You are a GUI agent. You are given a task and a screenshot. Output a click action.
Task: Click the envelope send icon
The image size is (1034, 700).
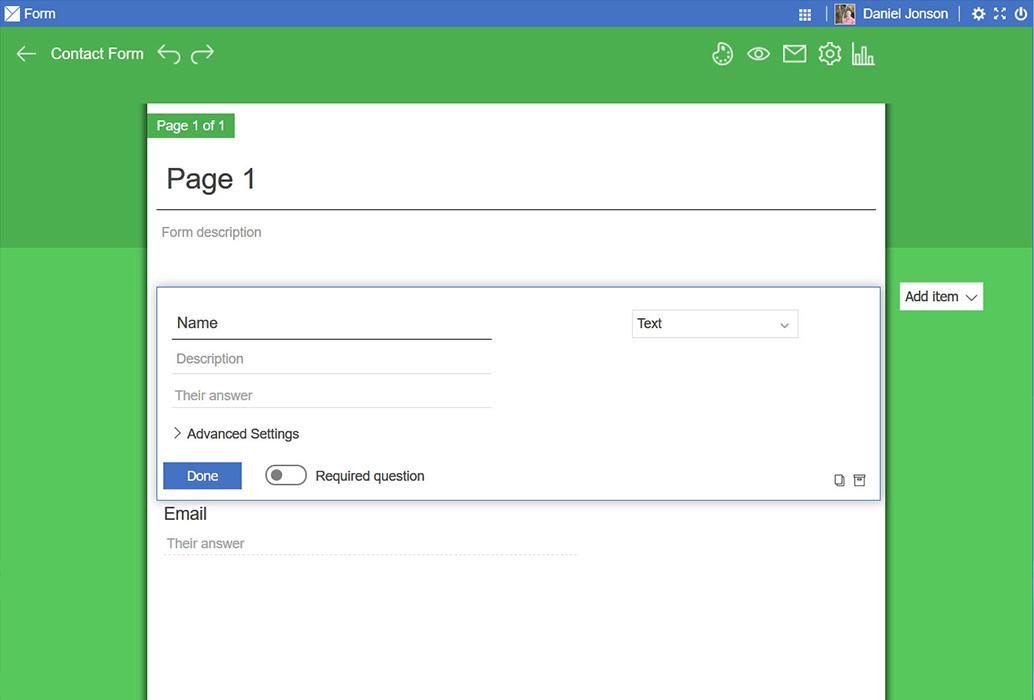click(794, 54)
